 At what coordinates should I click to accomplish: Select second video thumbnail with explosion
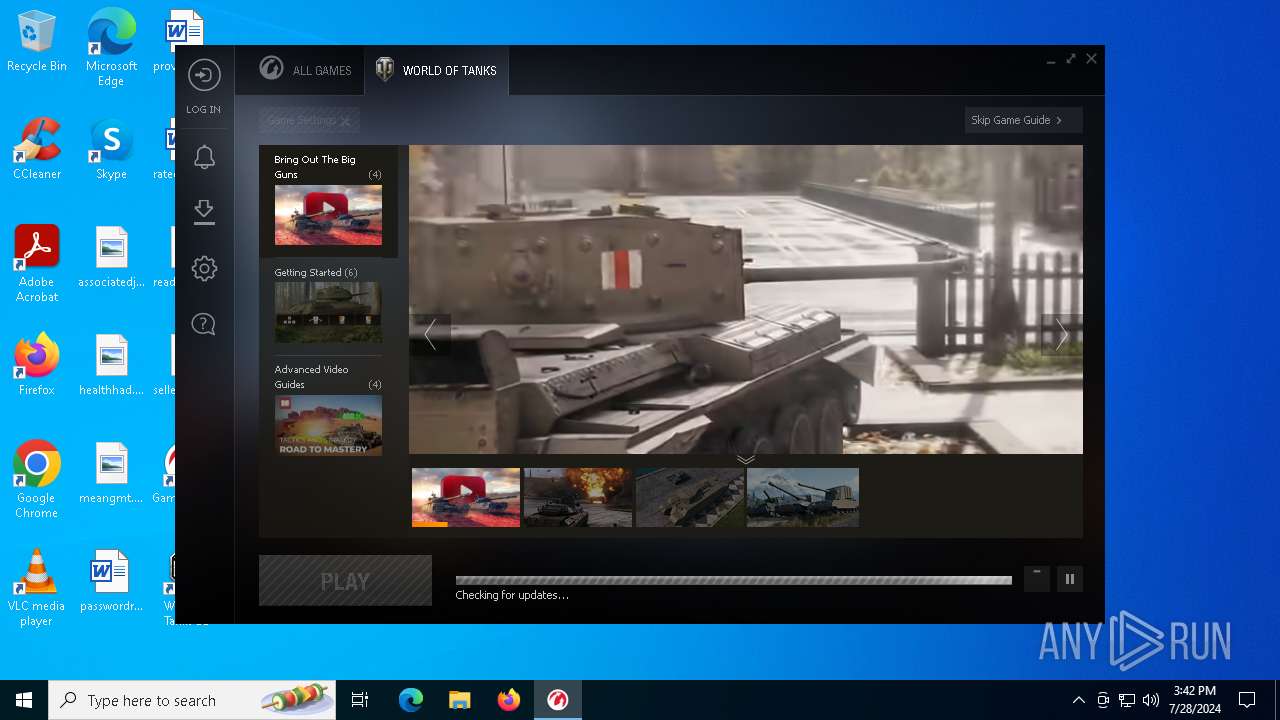pos(578,497)
